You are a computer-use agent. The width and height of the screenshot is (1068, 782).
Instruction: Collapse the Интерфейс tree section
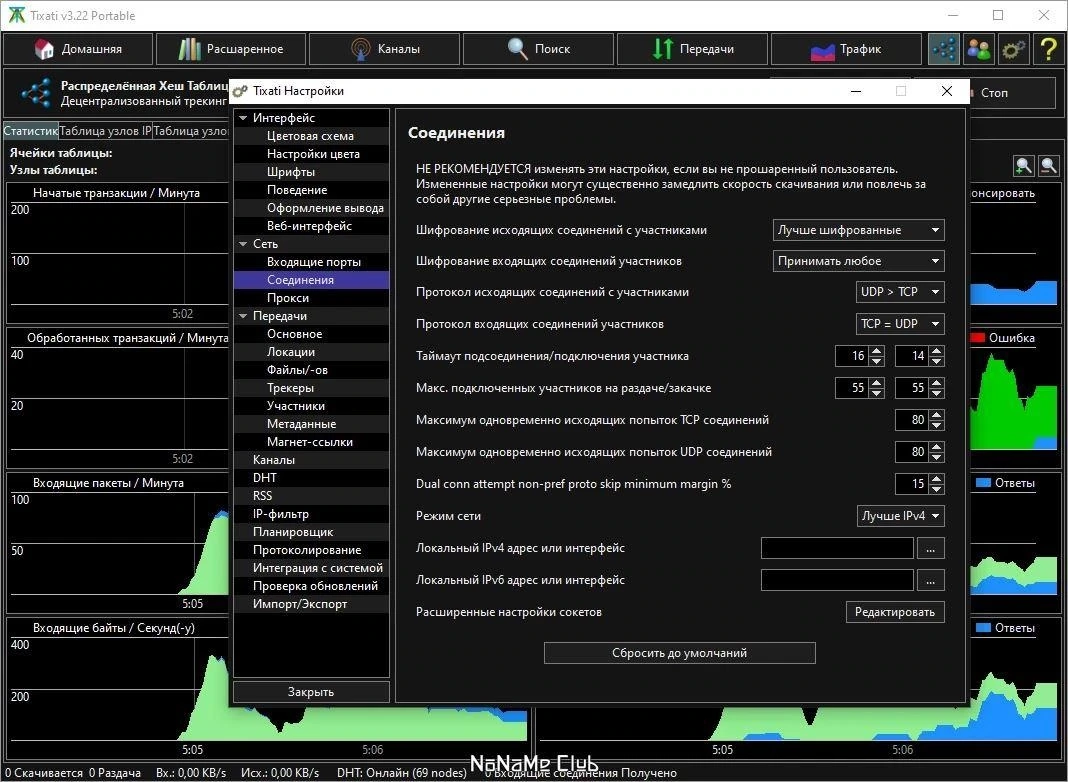[x=243, y=118]
